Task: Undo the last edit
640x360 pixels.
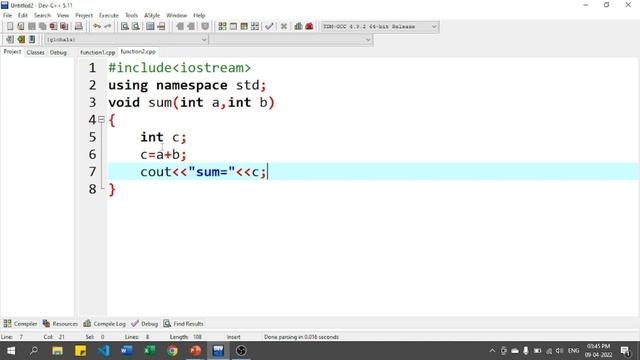Action: click(x=97, y=27)
